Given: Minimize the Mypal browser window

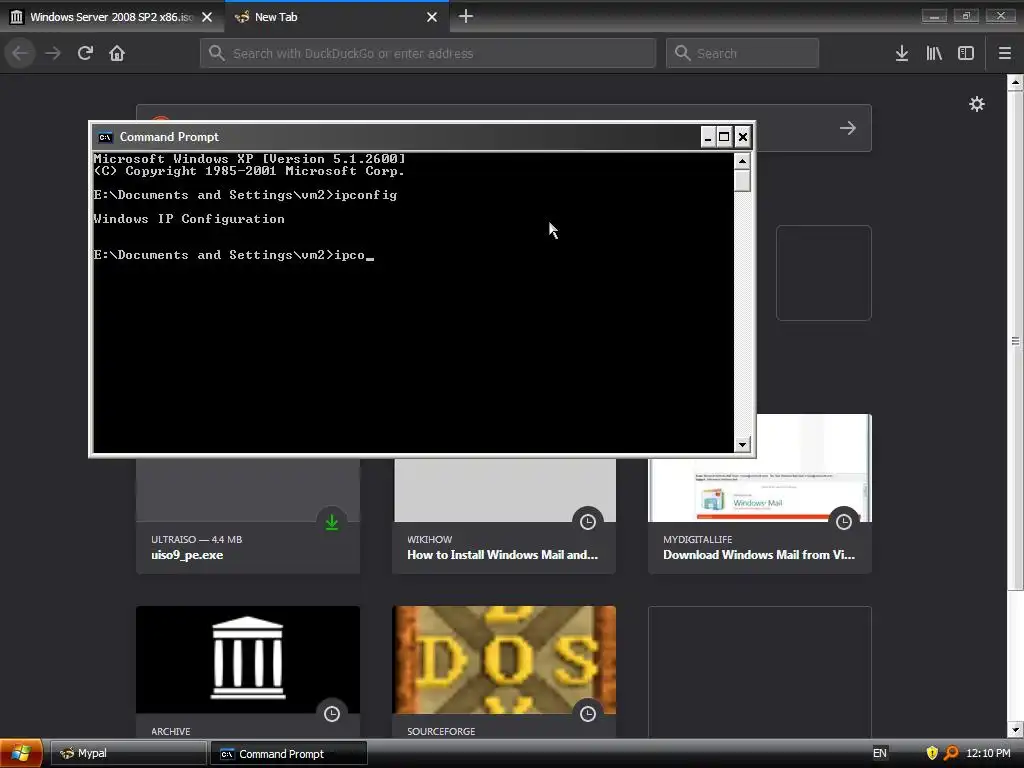Looking at the screenshot, I should coord(934,16).
